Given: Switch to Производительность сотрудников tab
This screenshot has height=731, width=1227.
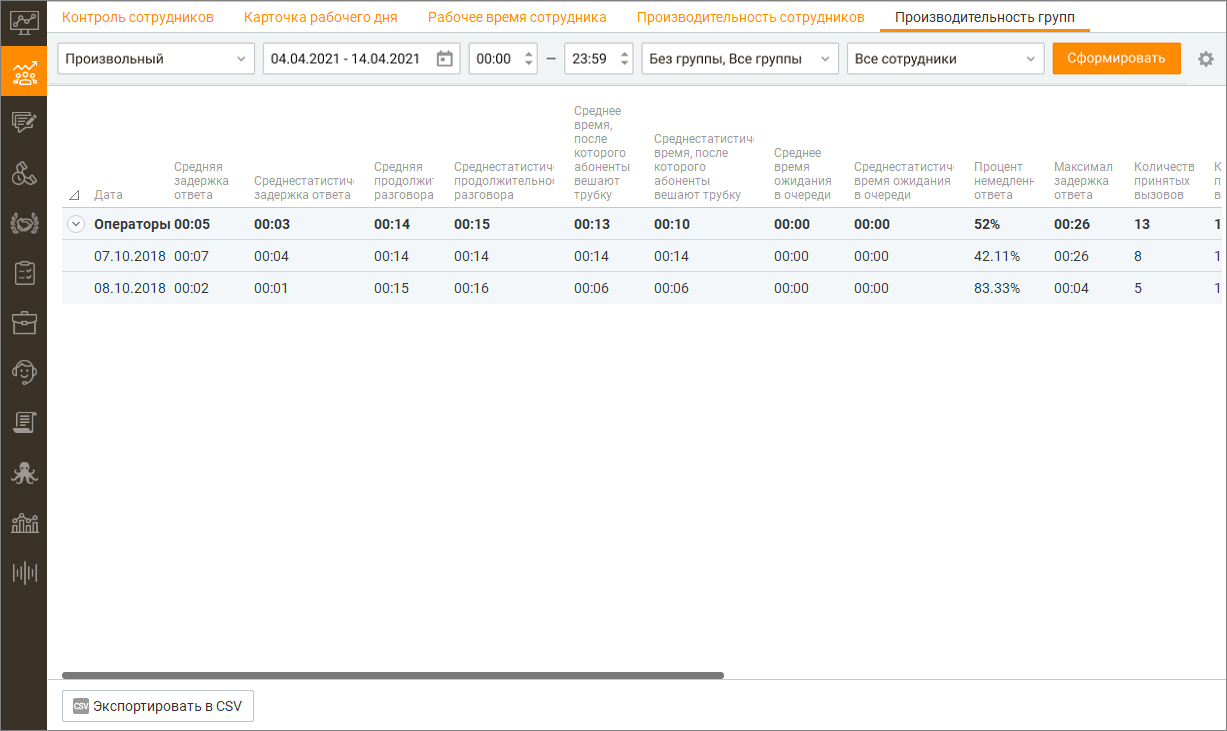Looking at the screenshot, I should point(751,17).
